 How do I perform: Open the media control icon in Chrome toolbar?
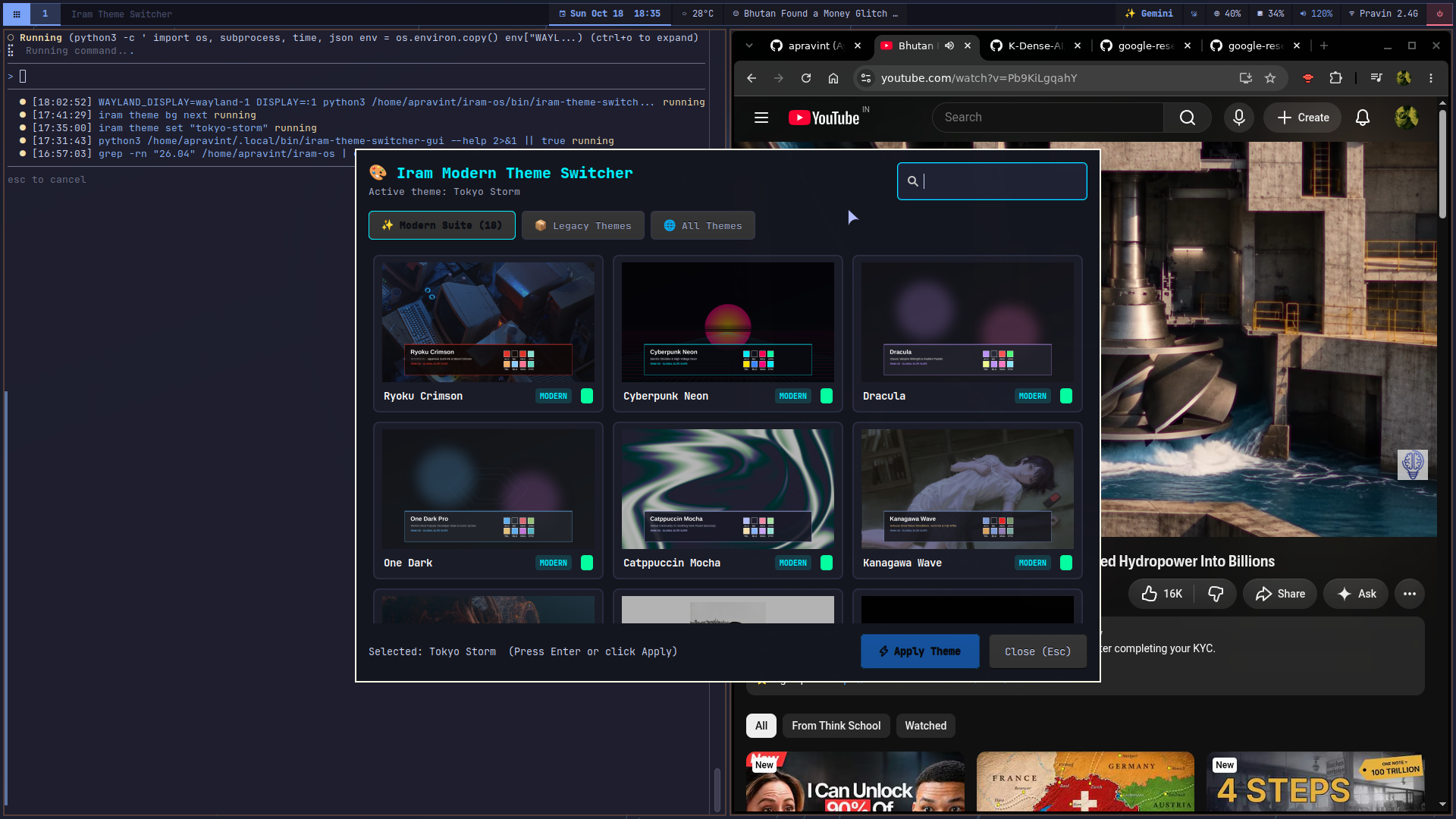pos(1376,78)
